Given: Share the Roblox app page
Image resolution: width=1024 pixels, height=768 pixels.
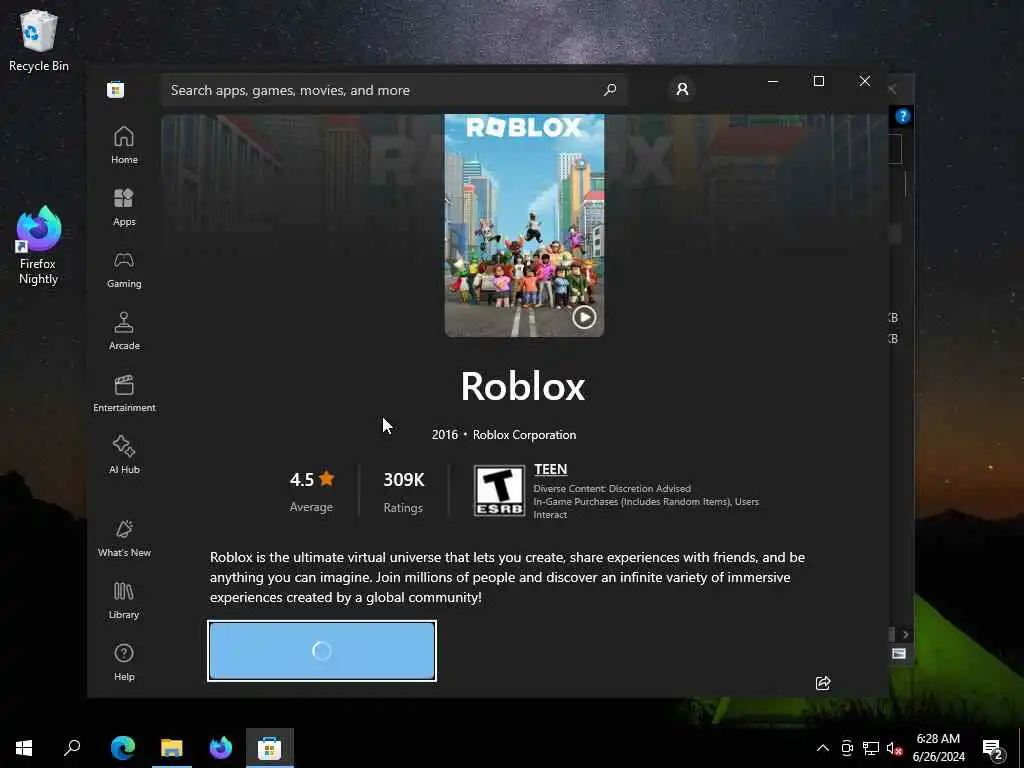Looking at the screenshot, I should coord(823,683).
